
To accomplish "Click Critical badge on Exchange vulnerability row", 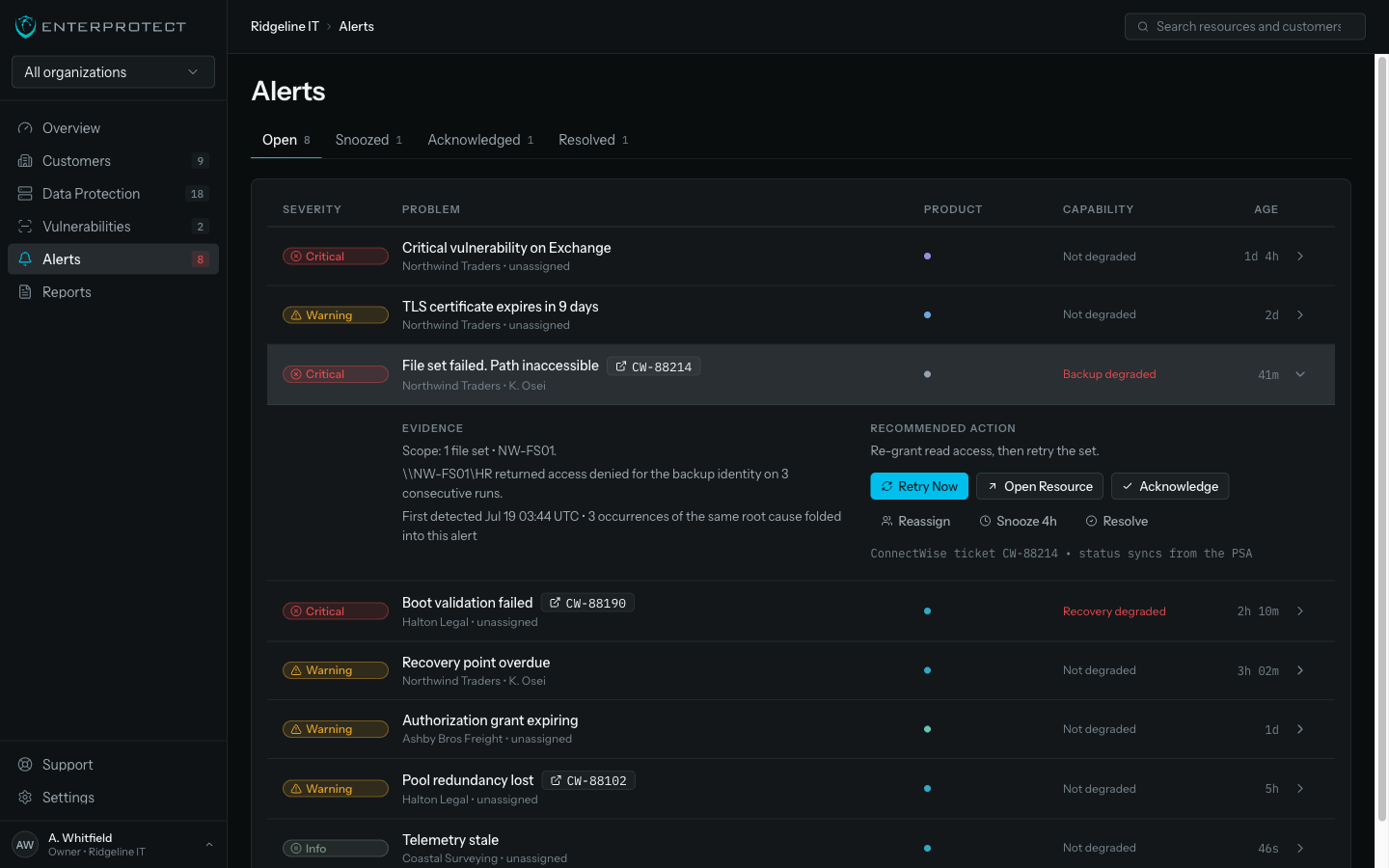I will (336, 257).
